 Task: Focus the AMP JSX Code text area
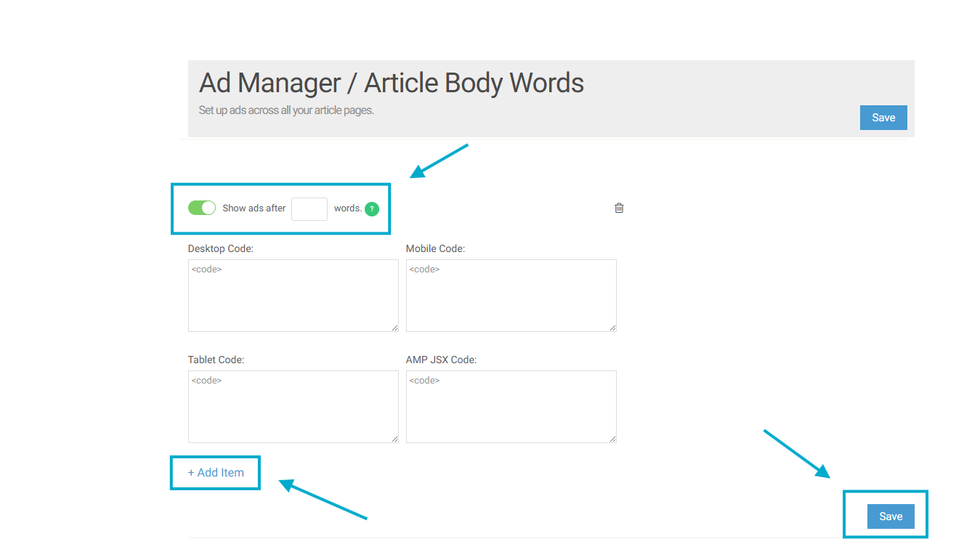click(510, 406)
